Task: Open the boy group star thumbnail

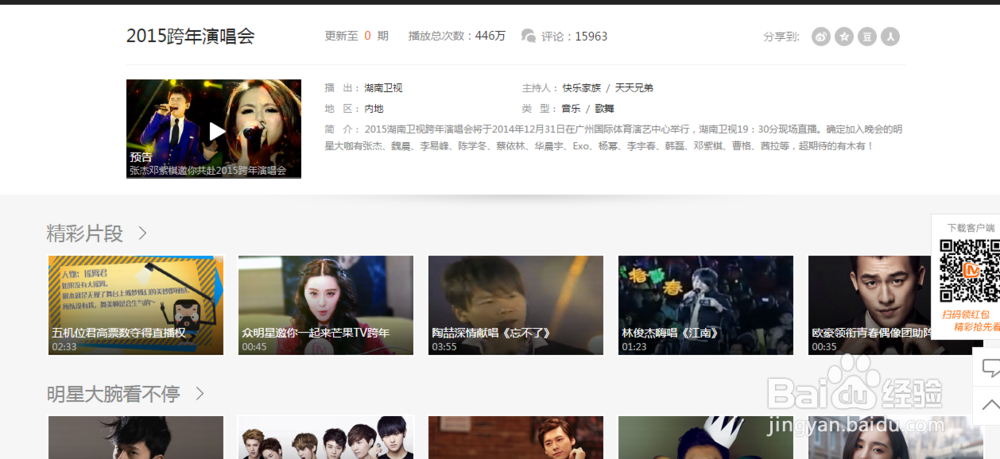Action: (x=326, y=437)
